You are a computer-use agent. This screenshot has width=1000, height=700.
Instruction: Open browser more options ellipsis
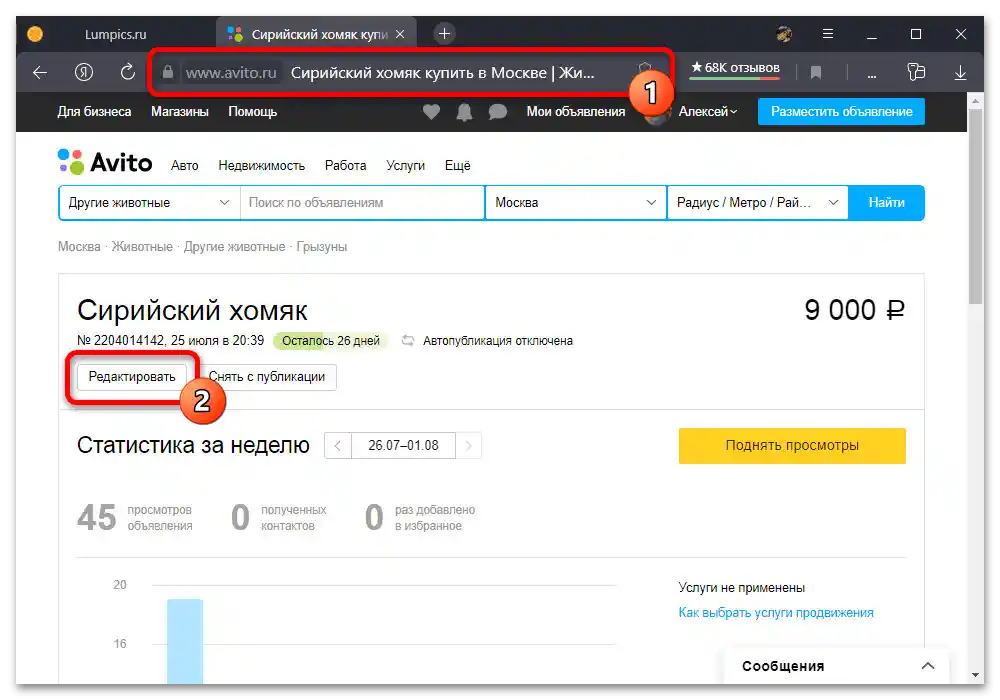coord(871,75)
